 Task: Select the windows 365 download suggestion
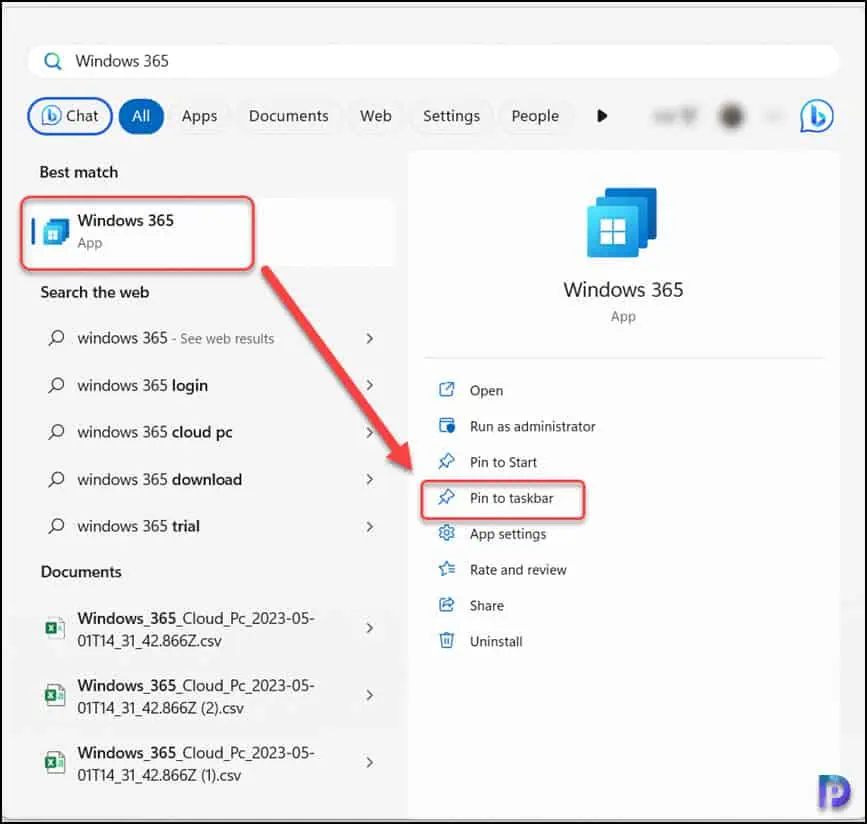tap(211, 479)
